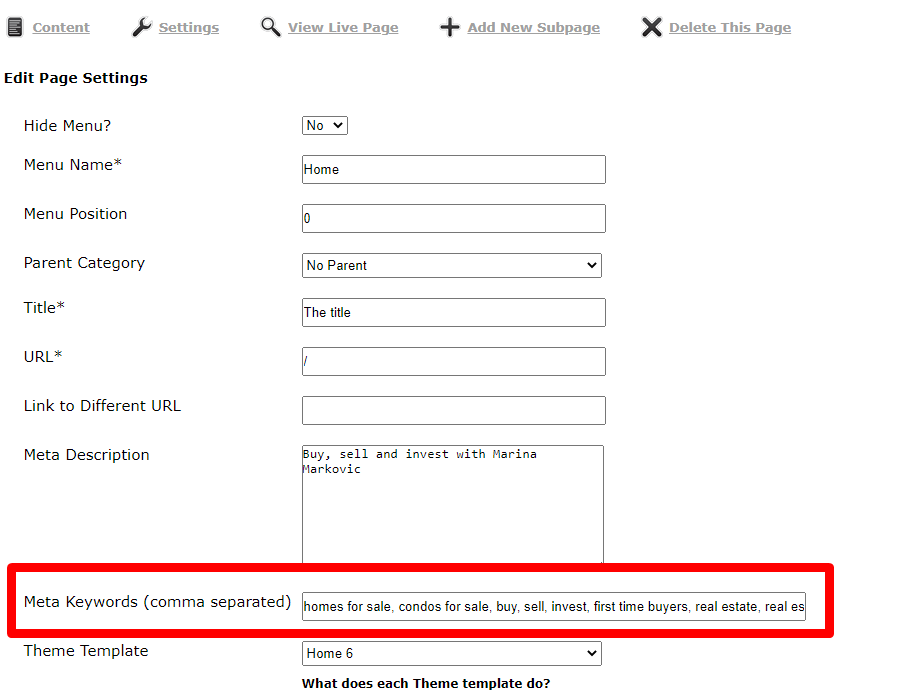Click inside the Meta Description textarea

452,504
